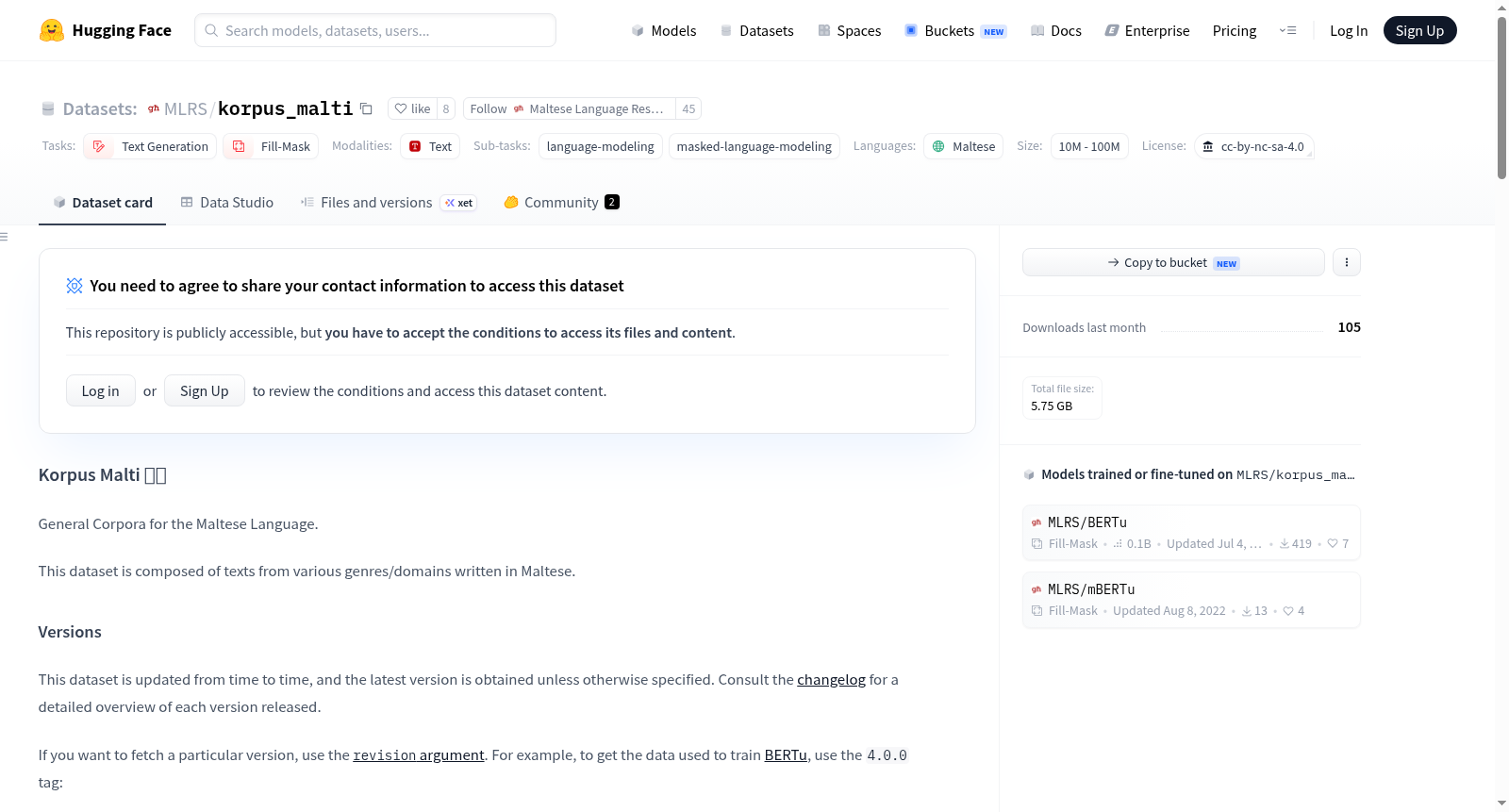The width and height of the screenshot is (1509, 812).
Task: Click the language-modeling sub-task tag
Action: (600, 146)
